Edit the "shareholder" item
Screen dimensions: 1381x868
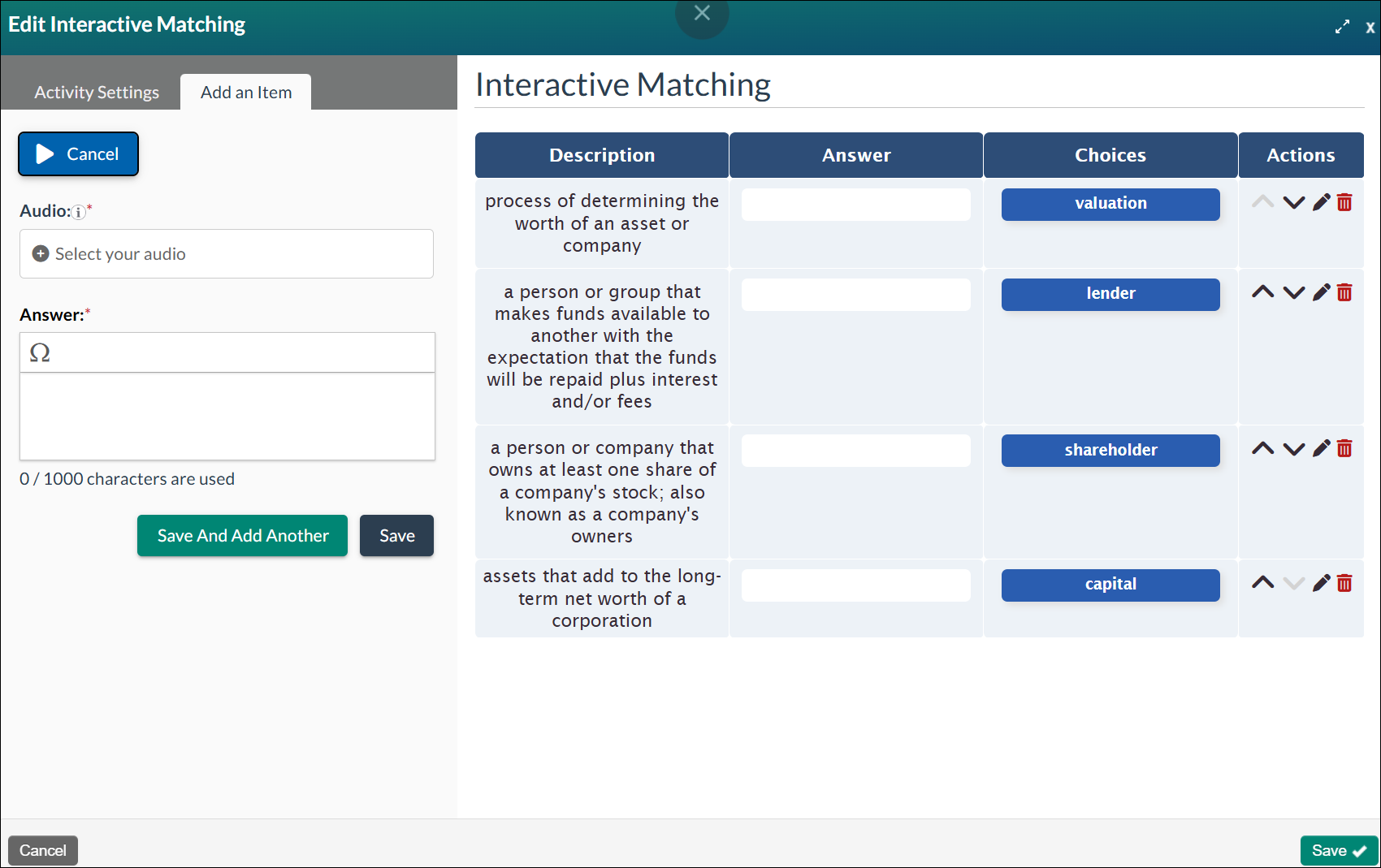click(1321, 447)
